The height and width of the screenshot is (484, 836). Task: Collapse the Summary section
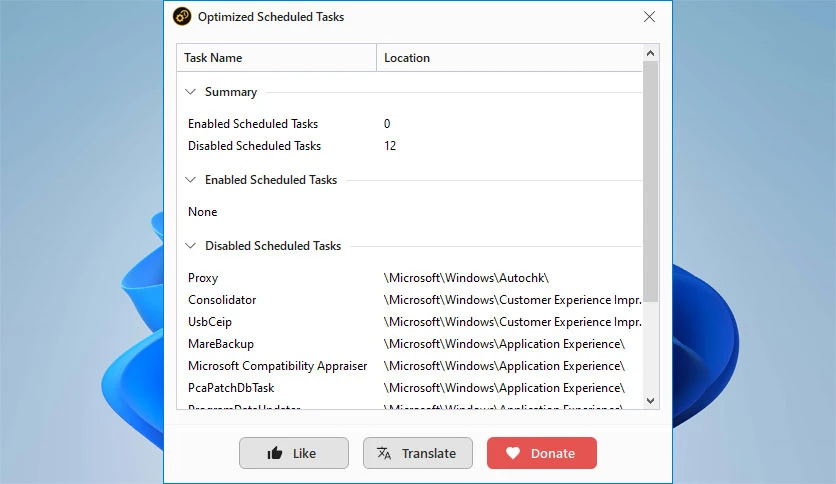tap(190, 92)
